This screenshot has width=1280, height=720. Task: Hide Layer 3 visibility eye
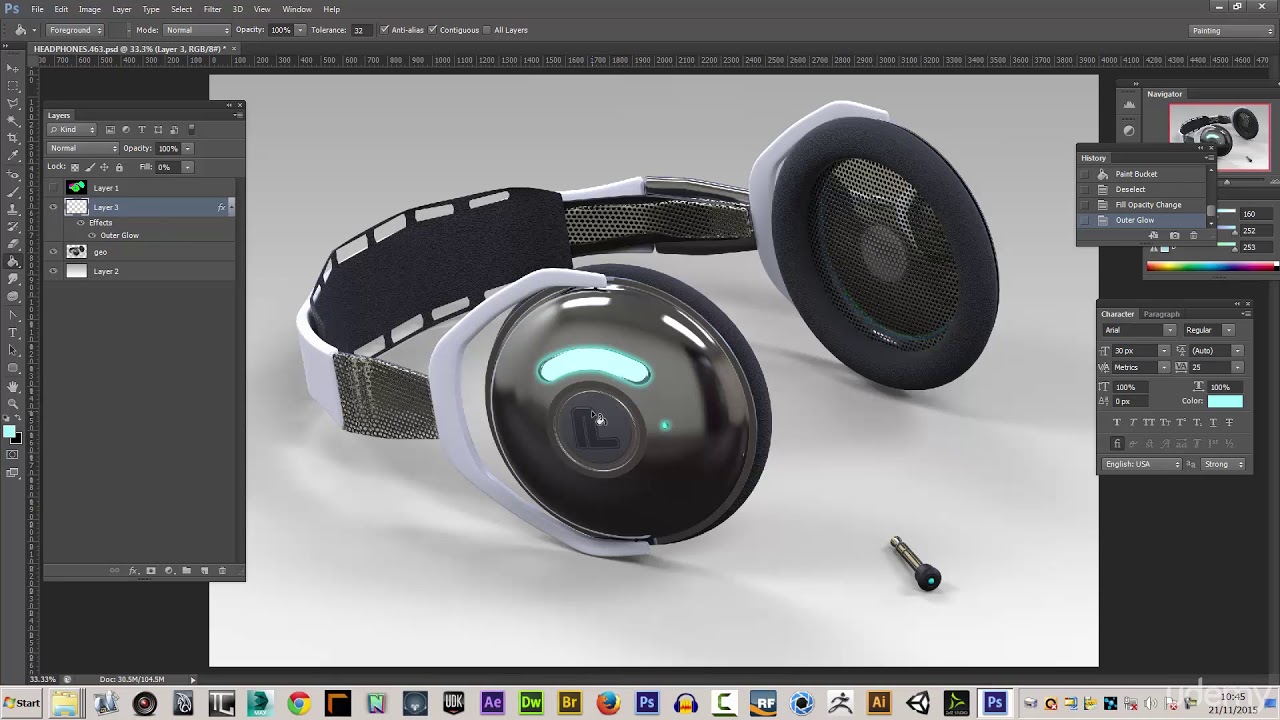[54, 207]
